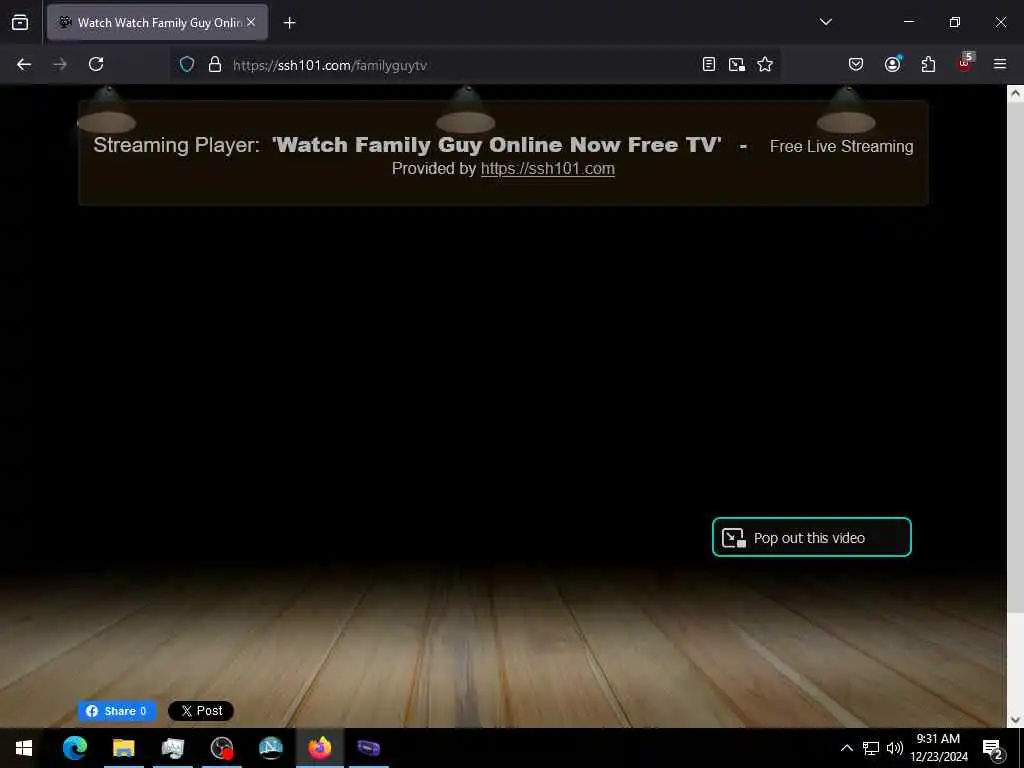
Task: Pop out this video button
Action: [811, 537]
